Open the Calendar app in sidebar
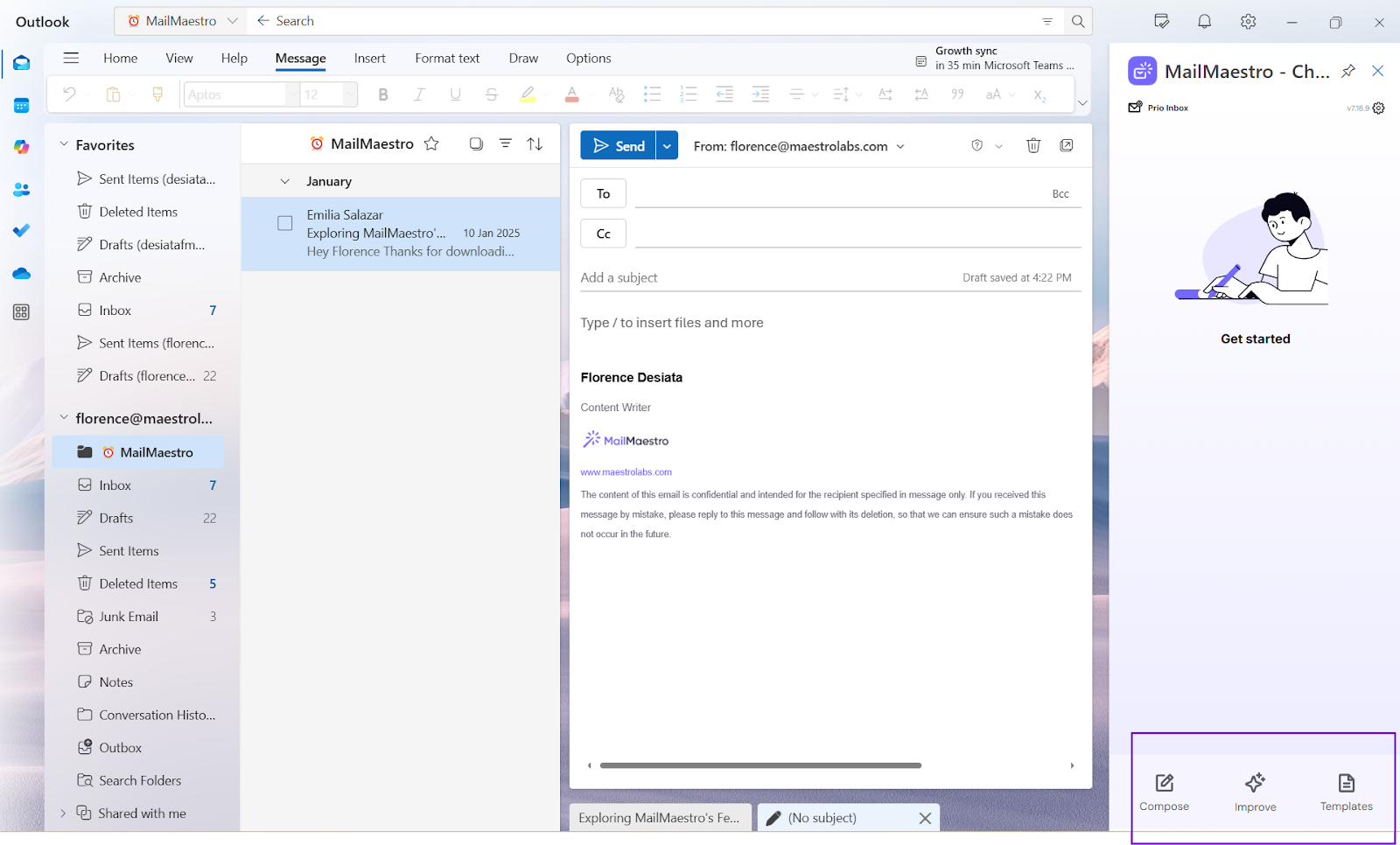 22,105
